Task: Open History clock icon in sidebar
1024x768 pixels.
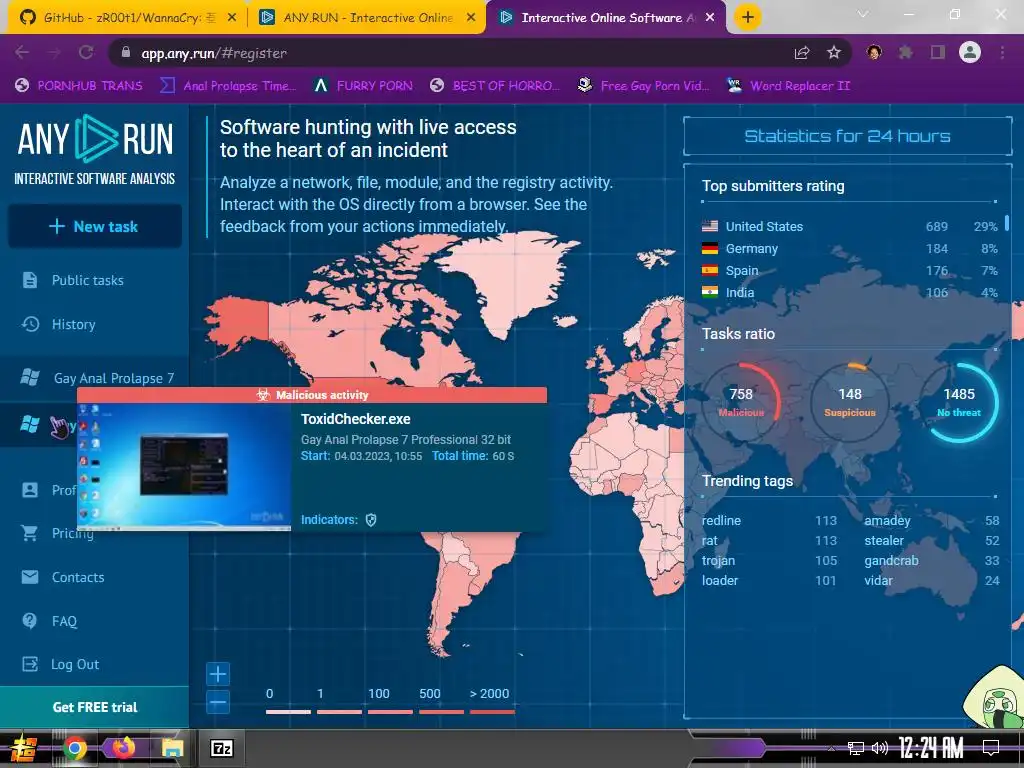Action: click(30, 324)
